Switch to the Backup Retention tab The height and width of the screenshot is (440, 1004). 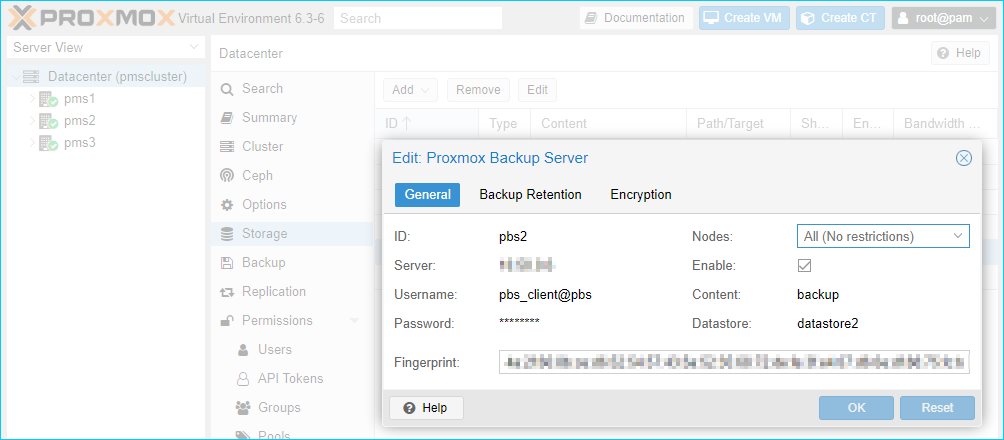pyautogui.click(x=530, y=195)
